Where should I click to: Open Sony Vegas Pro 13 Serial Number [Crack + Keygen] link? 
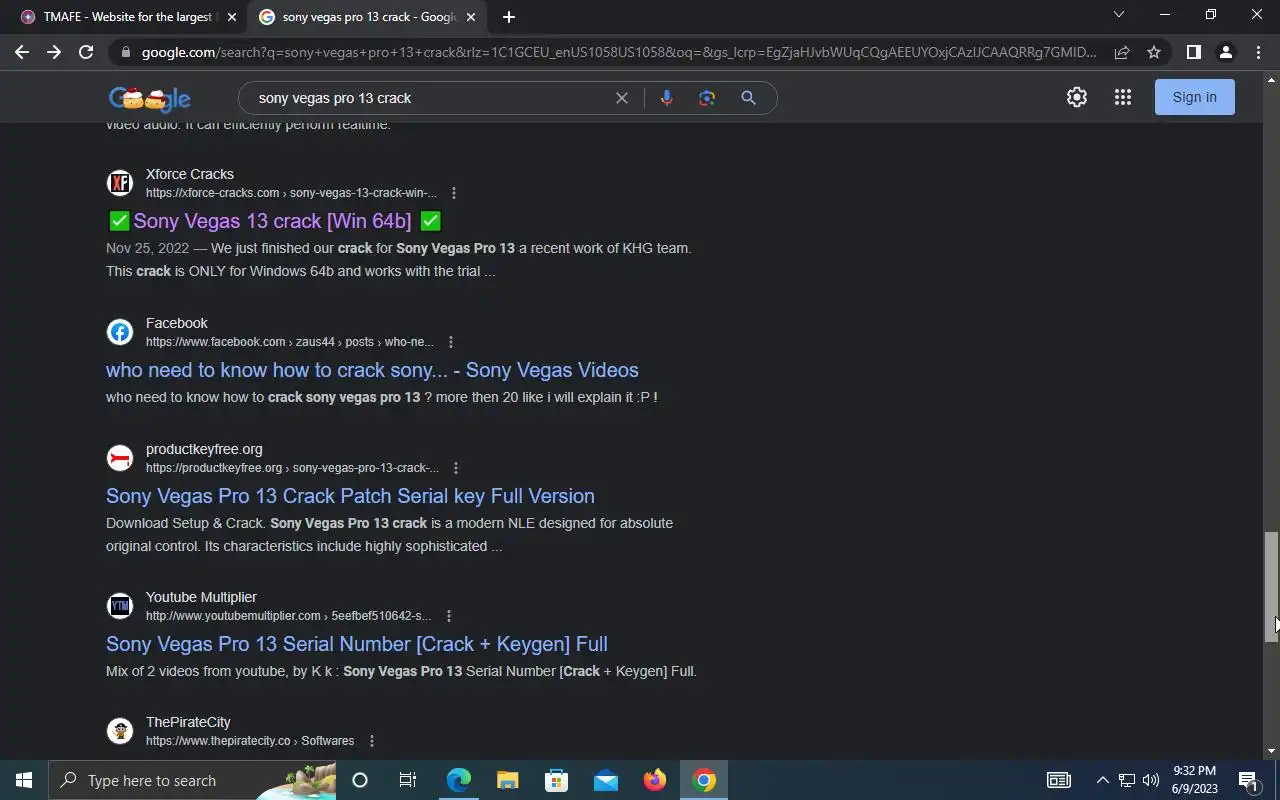[x=357, y=644]
